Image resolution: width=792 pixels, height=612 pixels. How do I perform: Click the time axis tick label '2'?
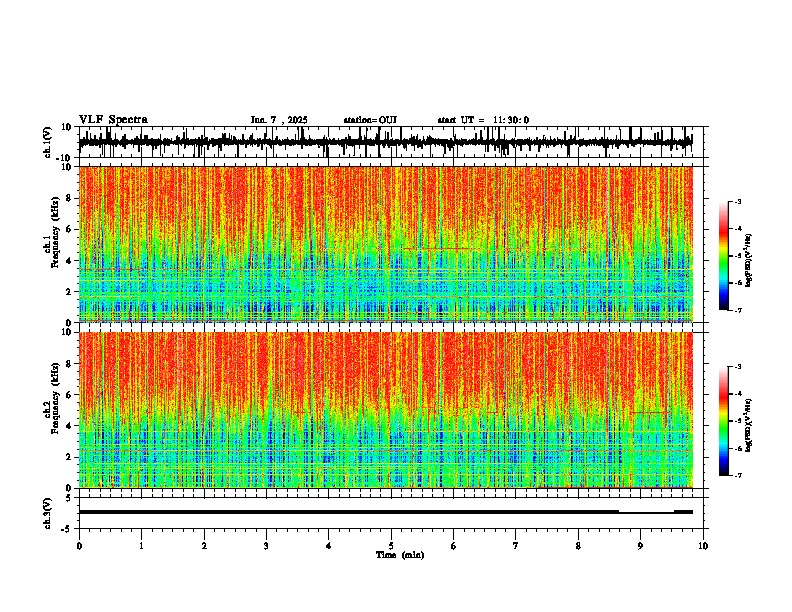tap(204, 546)
